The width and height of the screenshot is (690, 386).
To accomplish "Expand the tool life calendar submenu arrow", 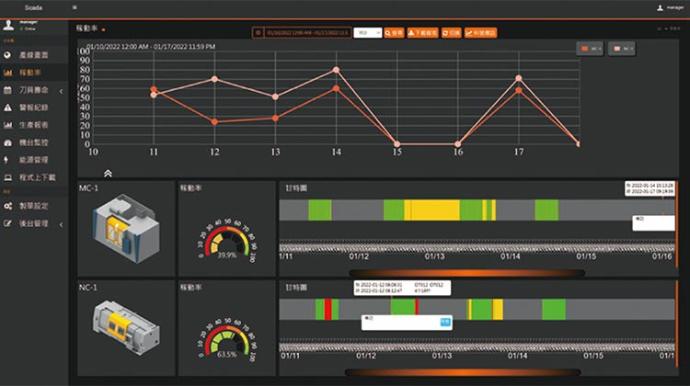I will (x=61, y=91).
